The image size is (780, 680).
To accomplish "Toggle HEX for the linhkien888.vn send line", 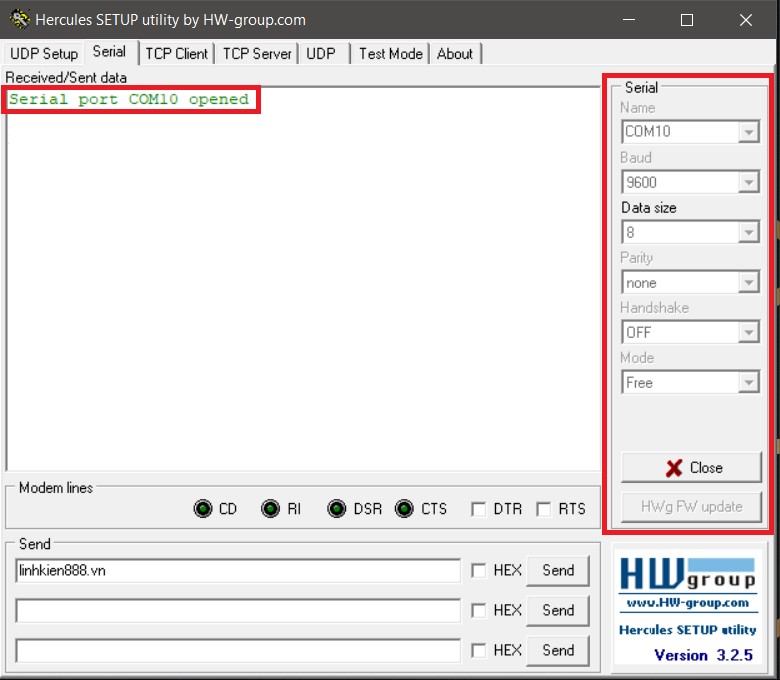I will coord(479,570).
